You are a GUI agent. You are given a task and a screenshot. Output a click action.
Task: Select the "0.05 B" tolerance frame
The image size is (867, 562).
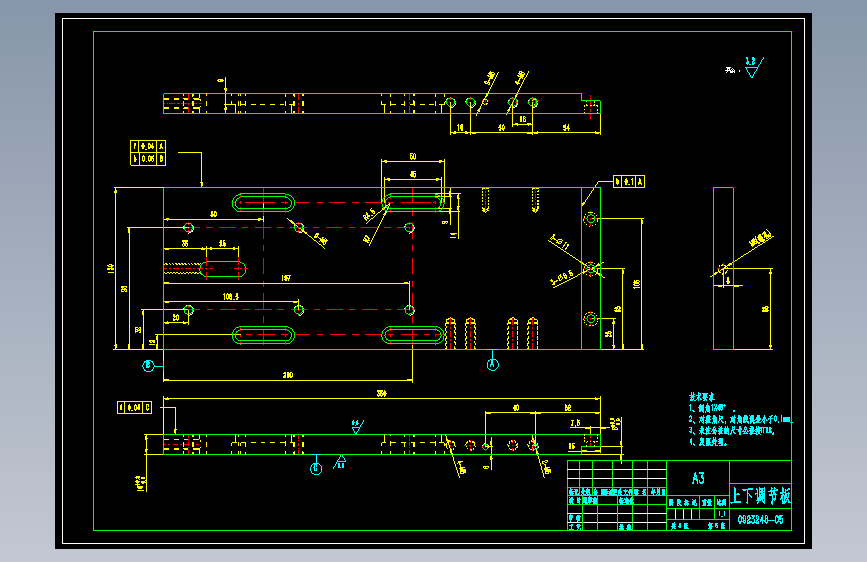(x=148, y=159)
